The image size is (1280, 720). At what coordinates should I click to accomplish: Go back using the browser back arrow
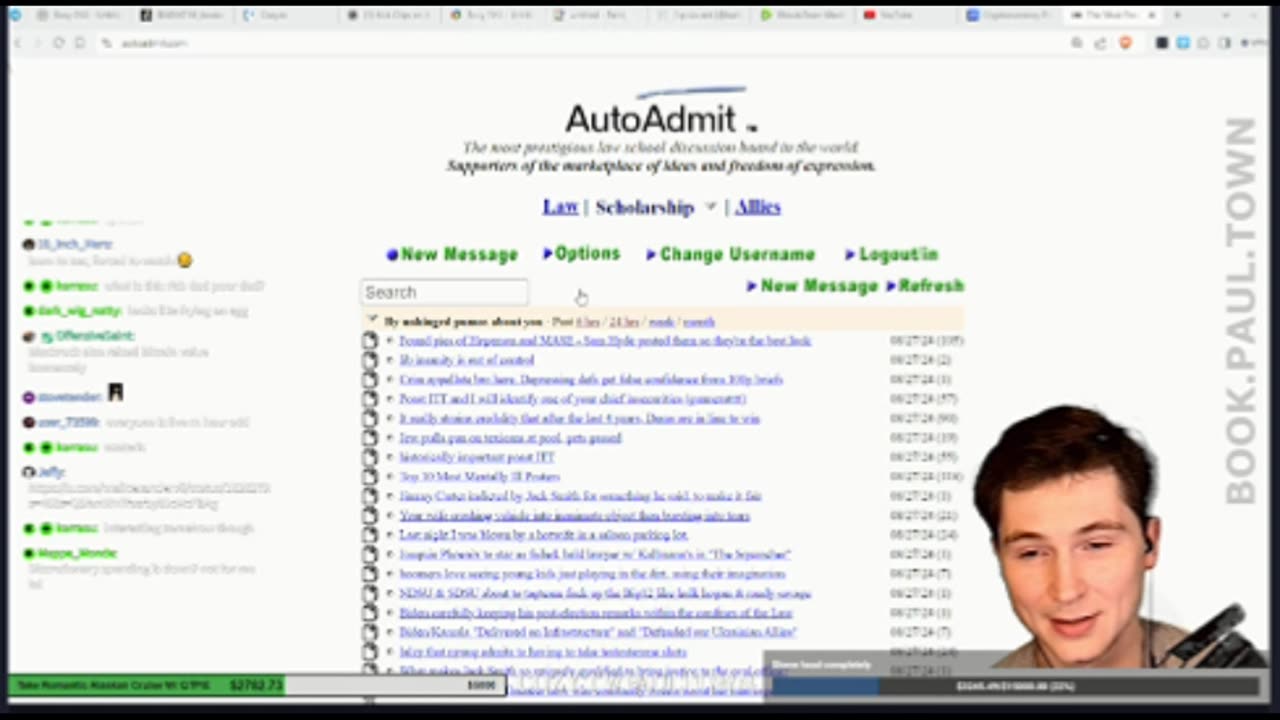(15, 43)
